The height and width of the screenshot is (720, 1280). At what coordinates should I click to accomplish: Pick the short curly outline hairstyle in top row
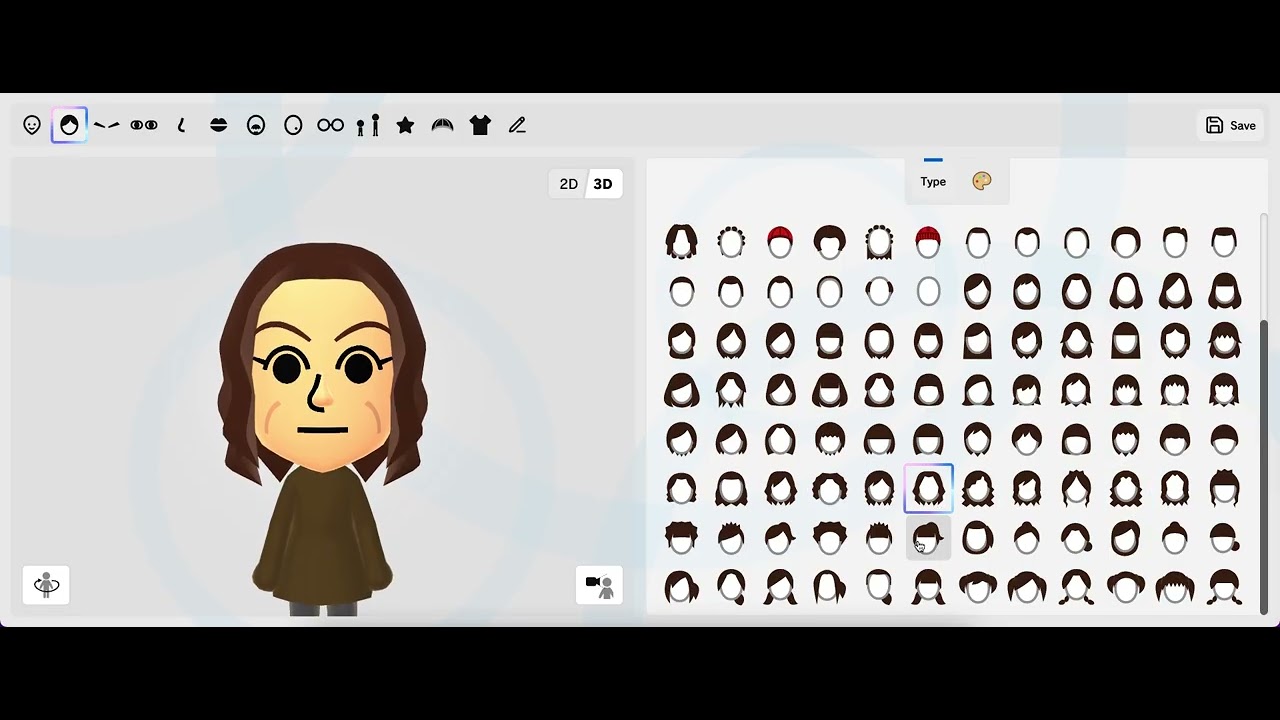(x=731, y=242)
